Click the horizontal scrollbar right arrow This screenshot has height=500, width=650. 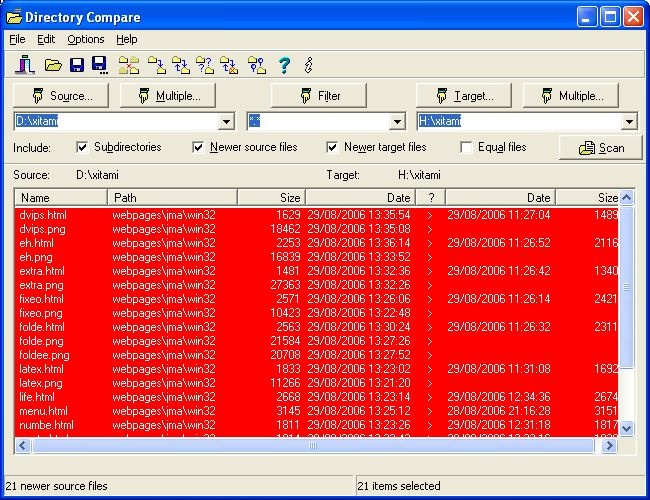(x=609, y=446)
